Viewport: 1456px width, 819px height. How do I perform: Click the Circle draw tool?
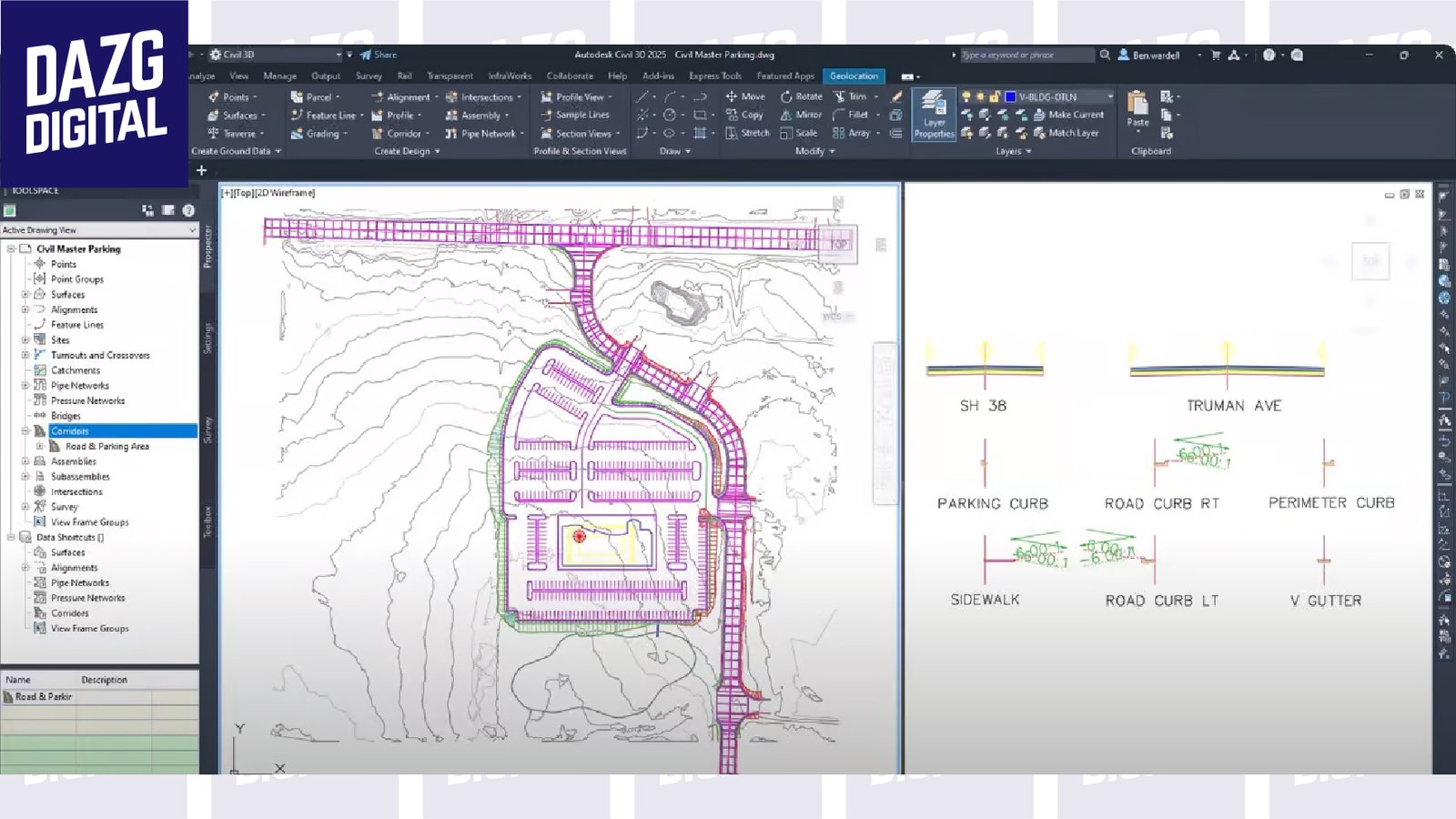(x=669, y=115)
